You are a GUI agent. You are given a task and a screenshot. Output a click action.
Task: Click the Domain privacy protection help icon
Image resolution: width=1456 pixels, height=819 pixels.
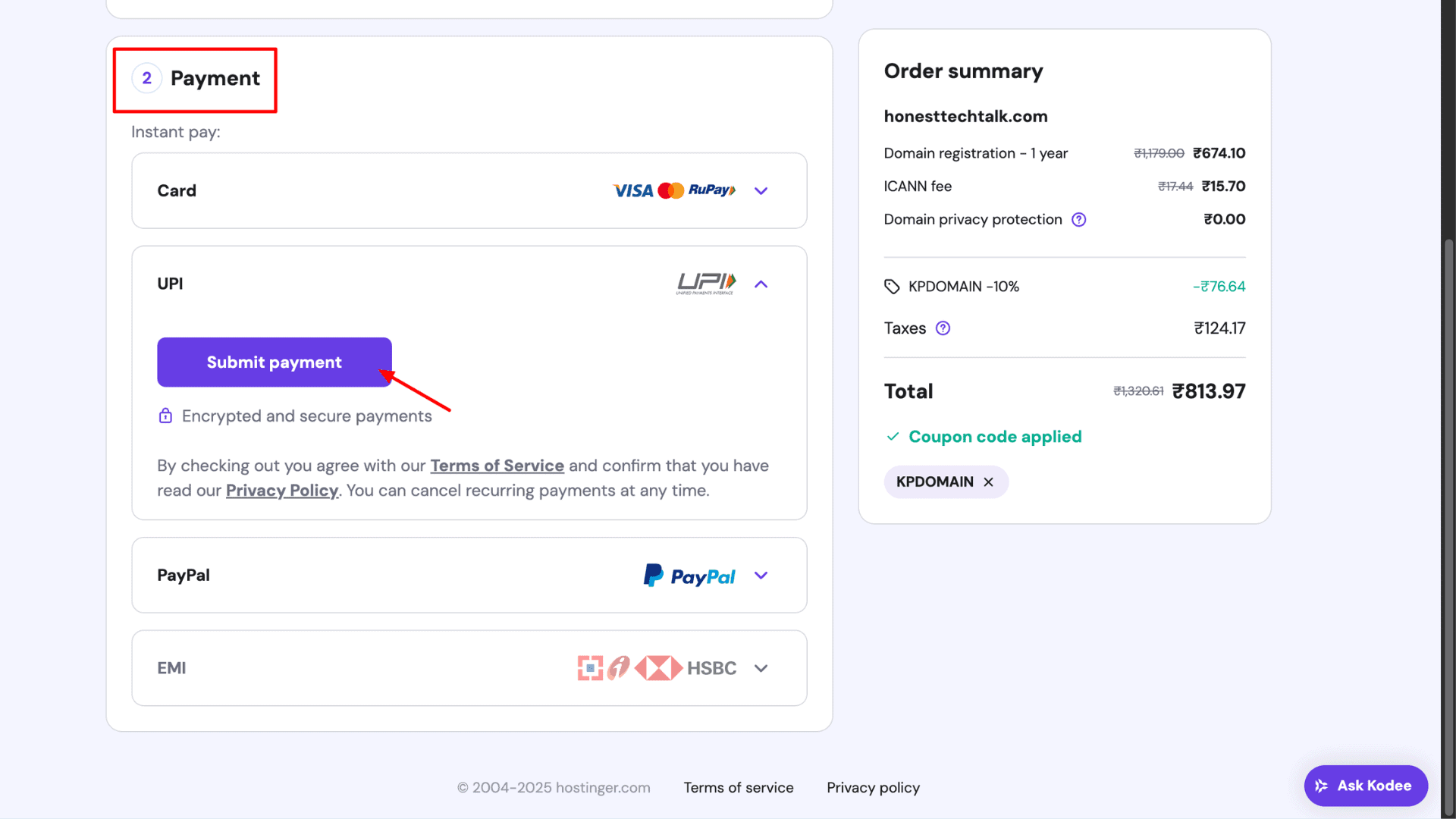click(x=1078, y=220)
